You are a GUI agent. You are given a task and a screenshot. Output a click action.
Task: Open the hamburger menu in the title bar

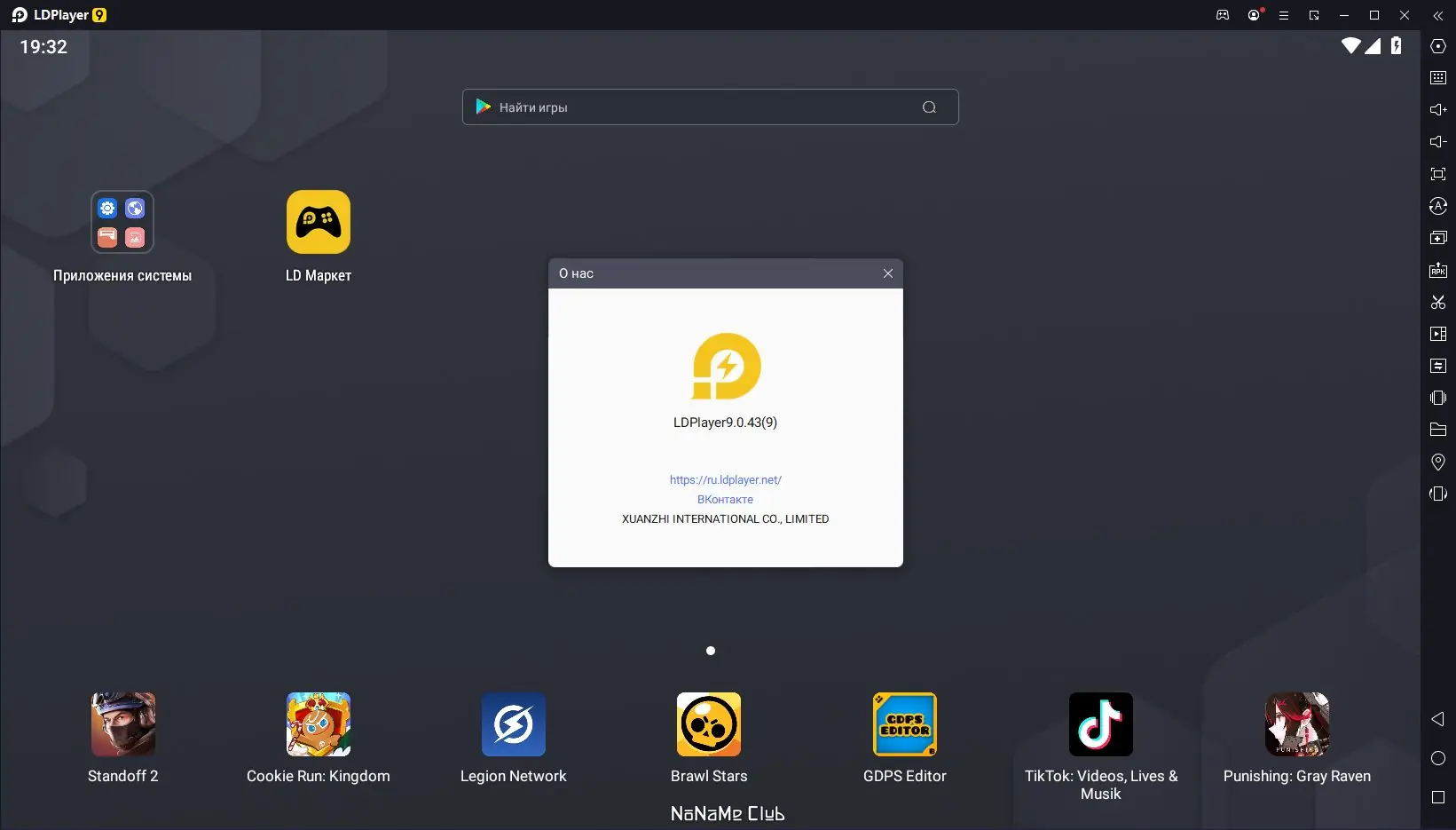pos(1284,15)
